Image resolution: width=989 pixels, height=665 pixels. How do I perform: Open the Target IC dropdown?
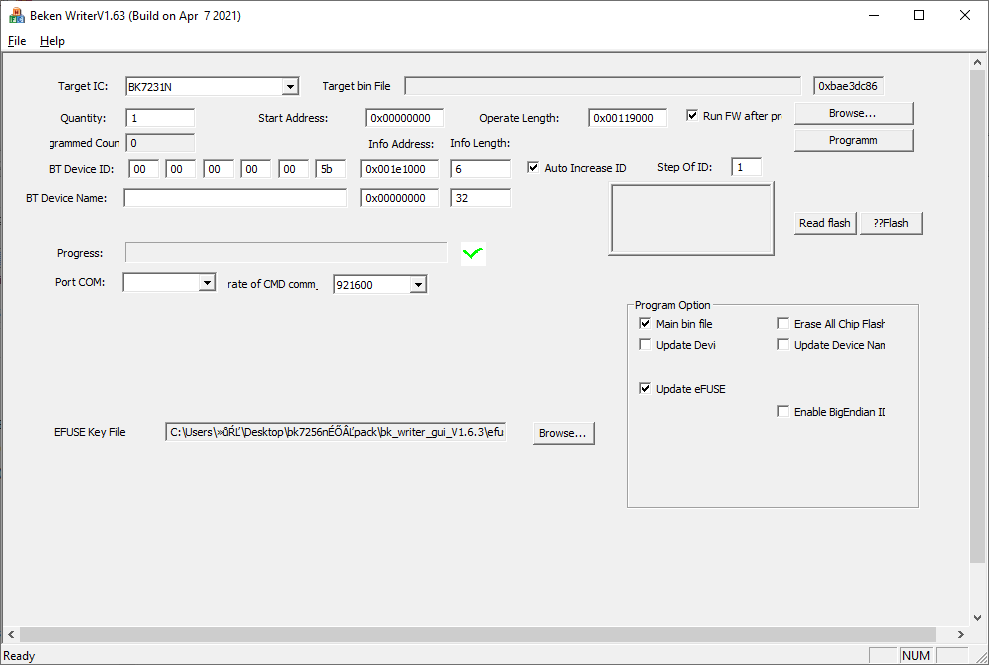[291, 85]
